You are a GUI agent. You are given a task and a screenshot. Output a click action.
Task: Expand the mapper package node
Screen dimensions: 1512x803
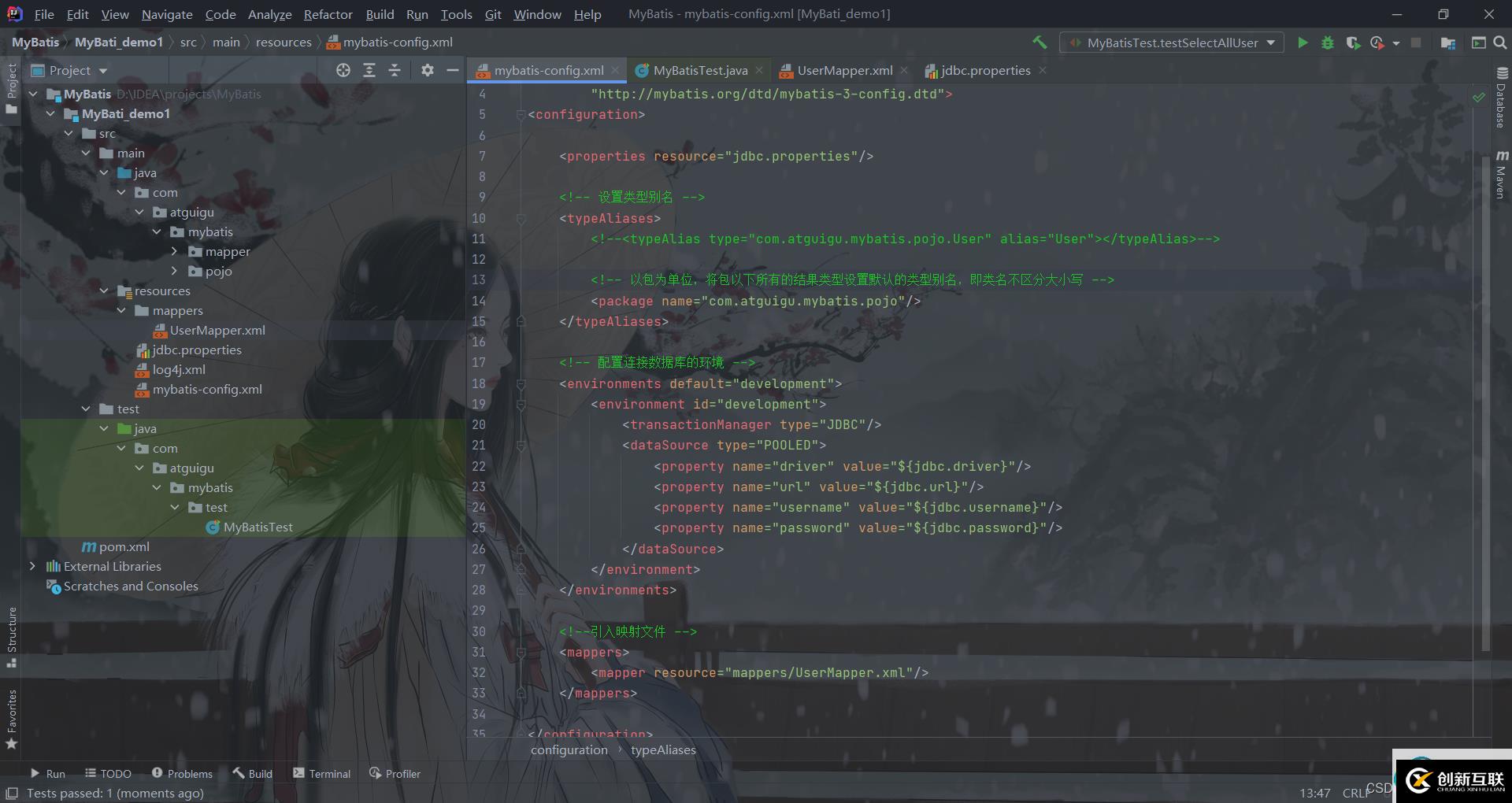(x=174, y=251)
